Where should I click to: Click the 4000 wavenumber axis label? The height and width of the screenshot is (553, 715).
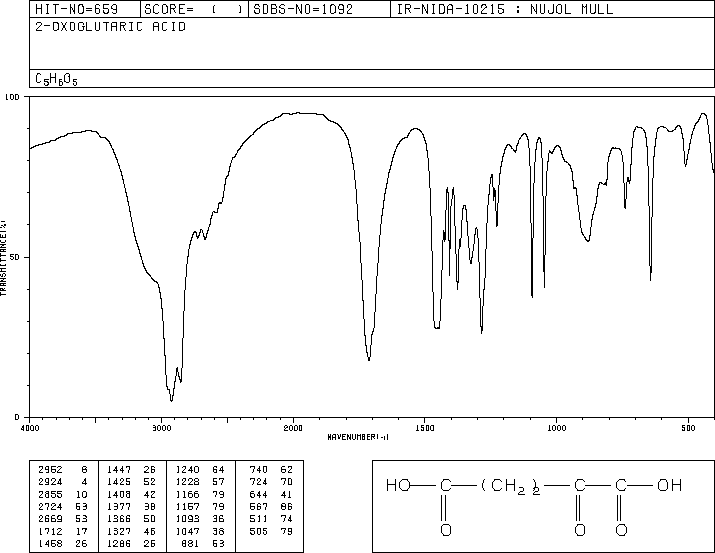[30, 428]
